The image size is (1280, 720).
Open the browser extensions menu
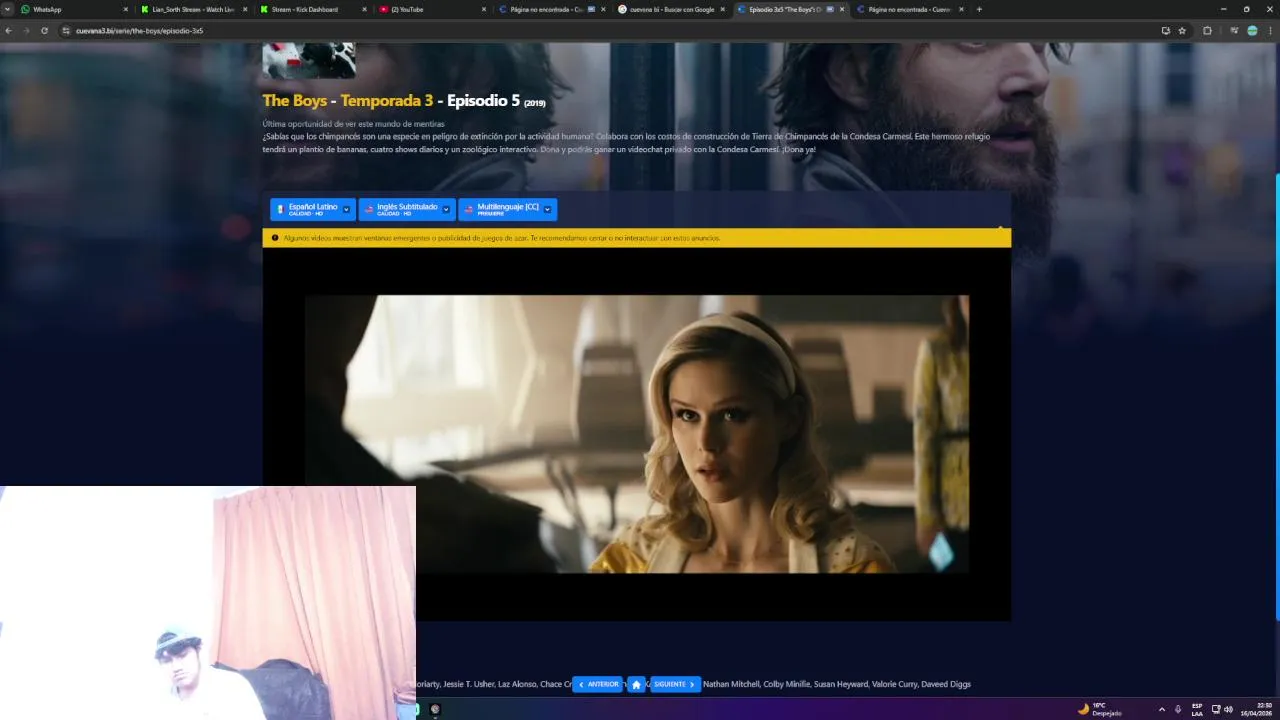(1207, 31)
